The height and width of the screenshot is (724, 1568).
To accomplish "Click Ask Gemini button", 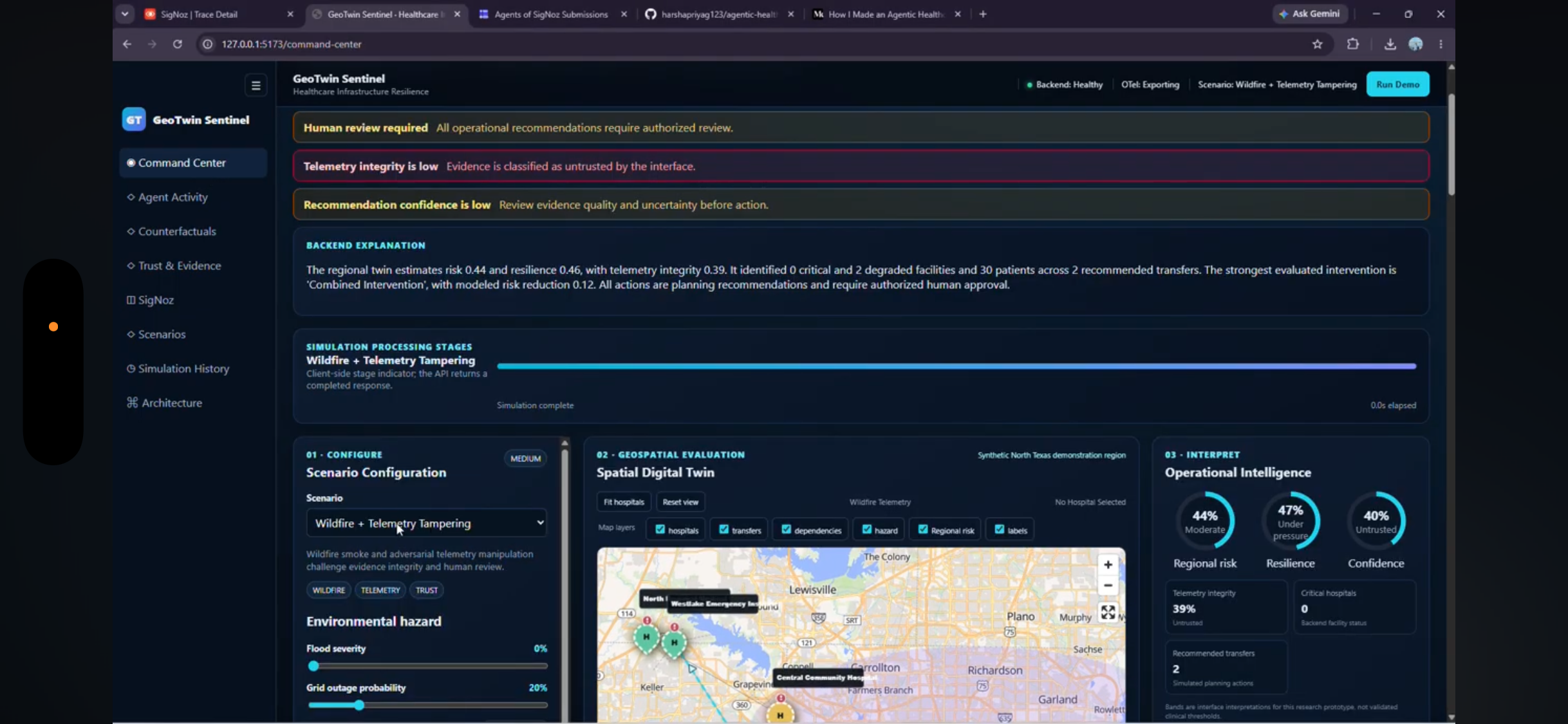I will coord(1309,14).
